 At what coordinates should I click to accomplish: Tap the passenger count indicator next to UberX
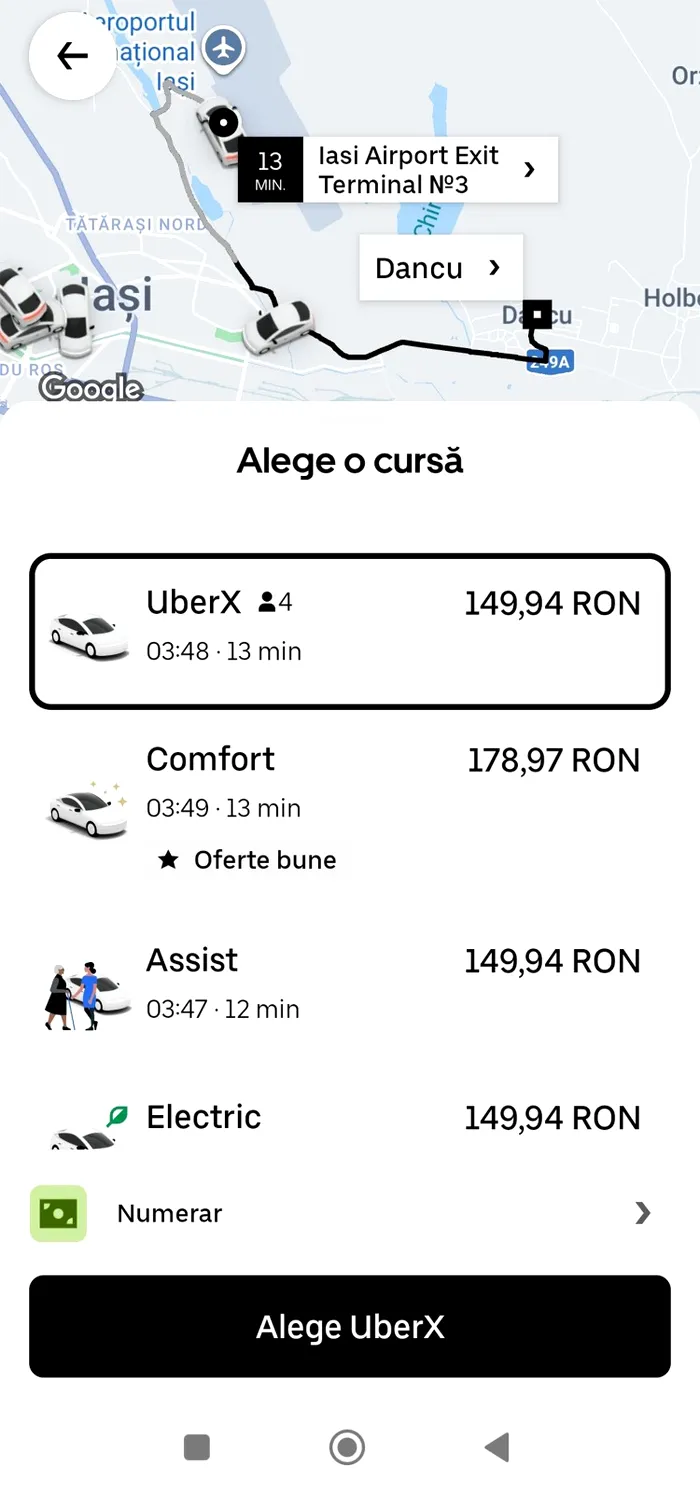pos(268,602)
